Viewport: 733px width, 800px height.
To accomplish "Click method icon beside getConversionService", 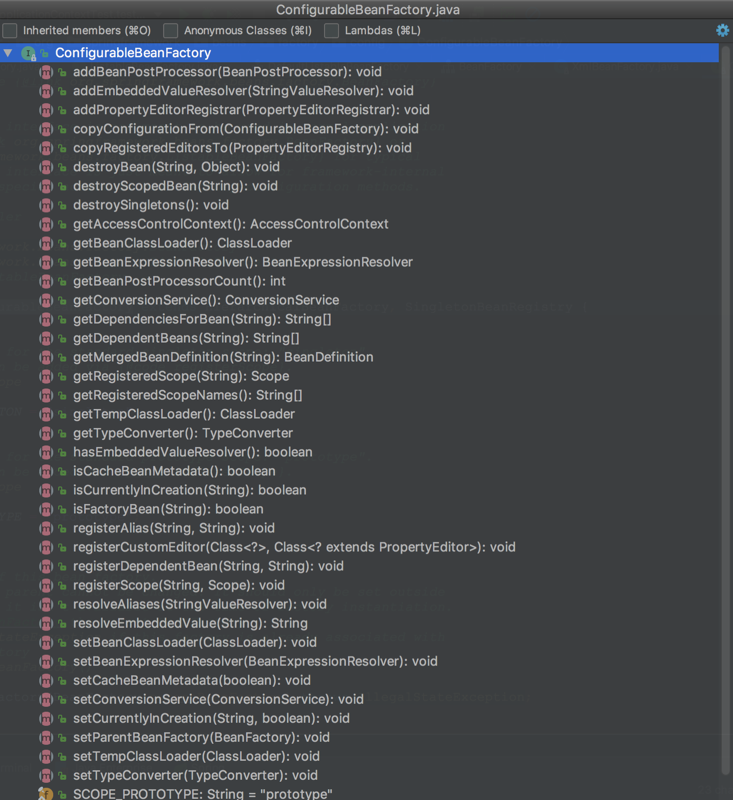I will click(46, 300).
